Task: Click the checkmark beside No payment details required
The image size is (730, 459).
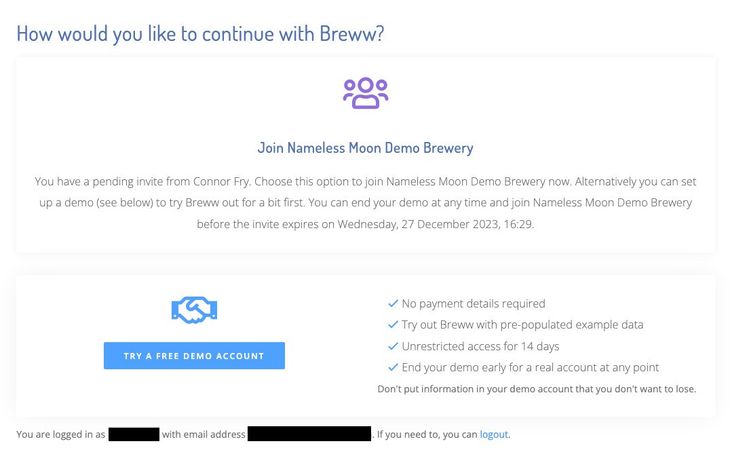Action: pyautogui.click(x=392, y=304)
